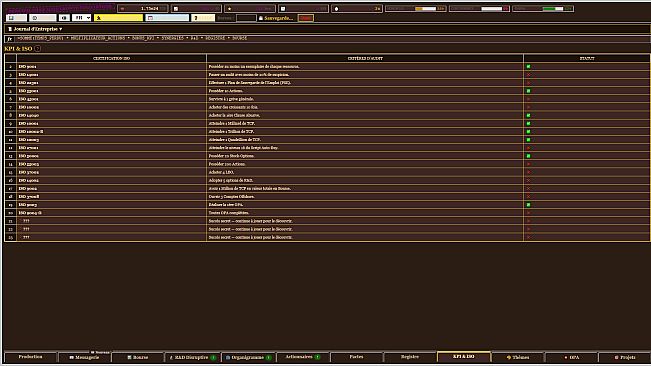
Task: Click the green status for 'Réaliser la 1ère OPA'
Action: [529, 205]
